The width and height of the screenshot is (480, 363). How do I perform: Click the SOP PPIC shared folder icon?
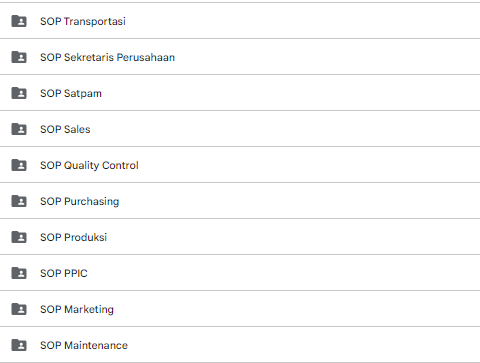click(x=19, y=273)
